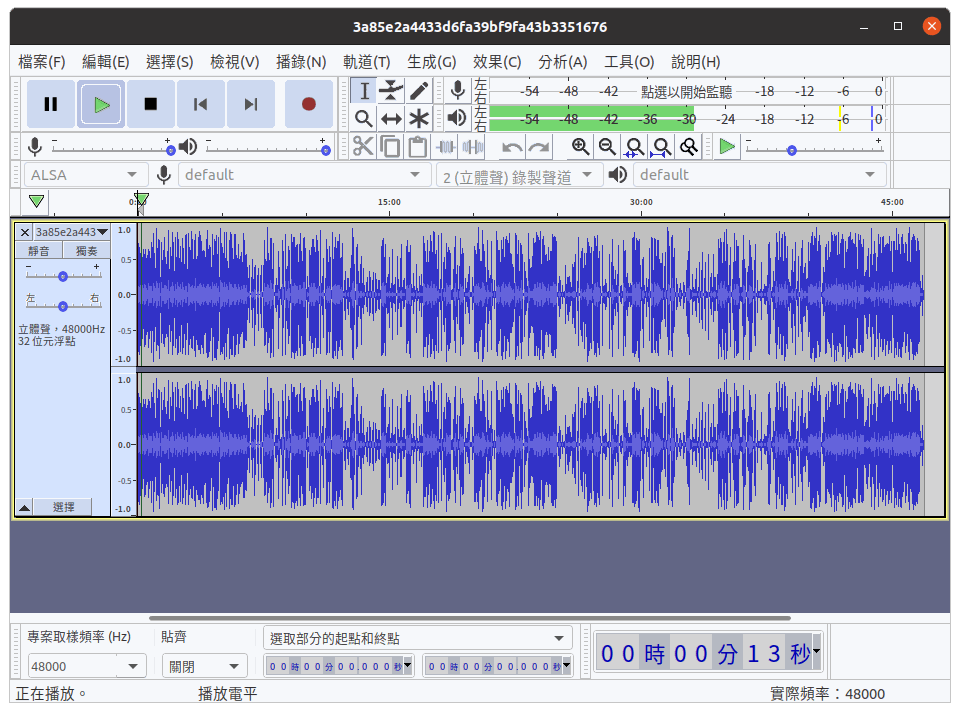Viewport: 960px width, 712px height.
Task: Undo the last action
Action: click(x=512, y=147)
